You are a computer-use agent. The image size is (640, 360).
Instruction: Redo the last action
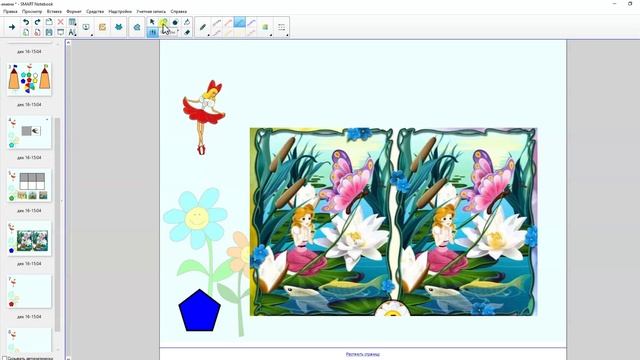[37, 22]
